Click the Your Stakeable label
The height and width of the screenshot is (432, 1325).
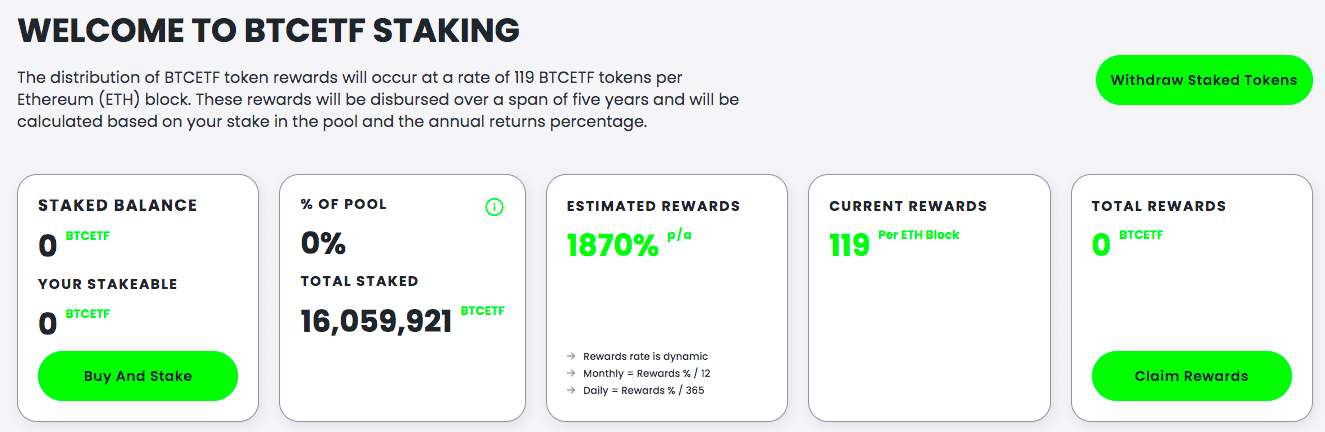click(107, 284)
